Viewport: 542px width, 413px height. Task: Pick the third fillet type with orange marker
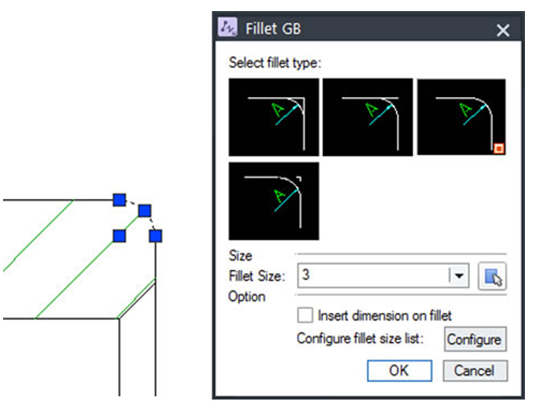(461, 117)
